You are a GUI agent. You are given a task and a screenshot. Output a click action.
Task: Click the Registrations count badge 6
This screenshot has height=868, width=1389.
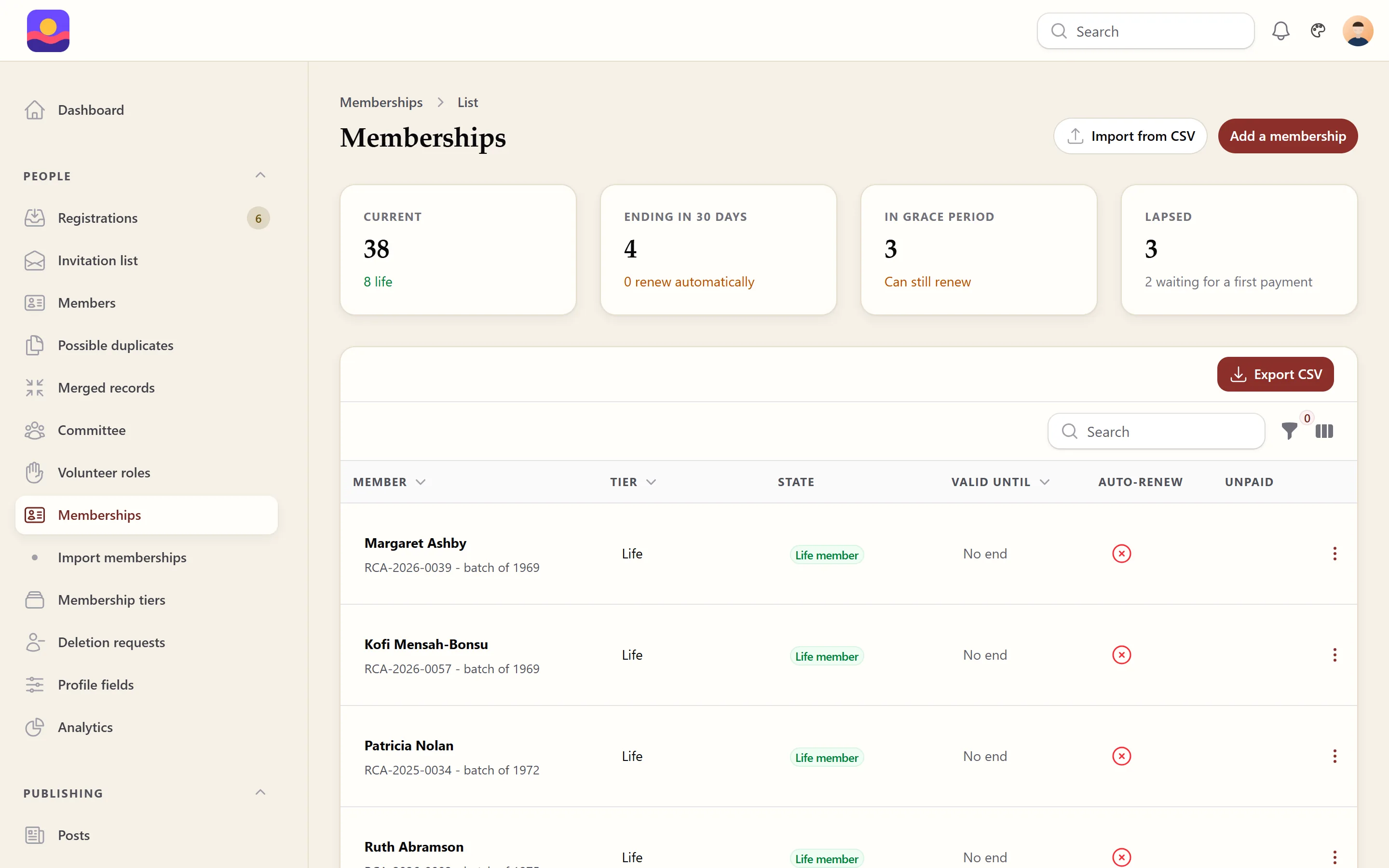(259, 218)
